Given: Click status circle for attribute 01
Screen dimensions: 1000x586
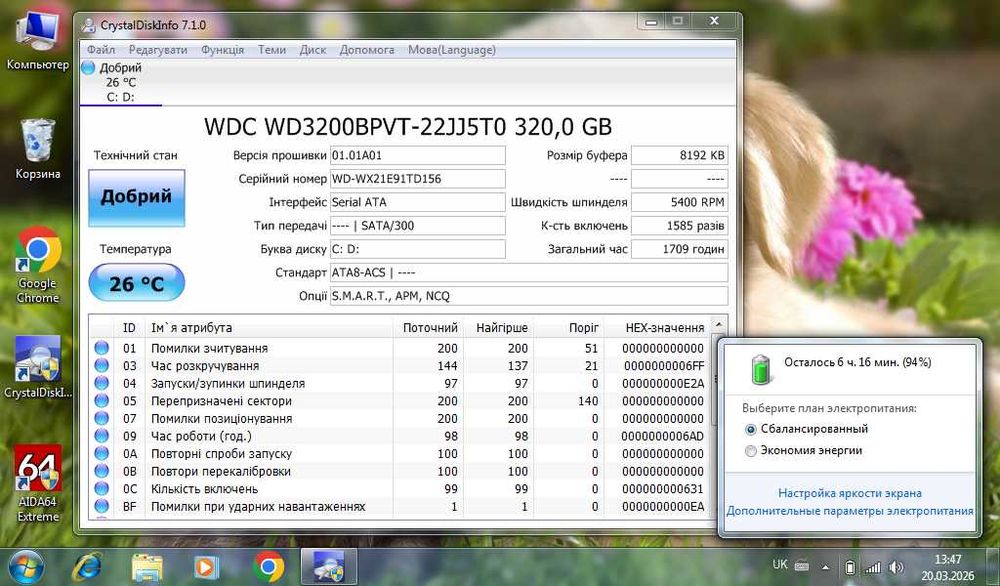Looking at the screenshot, I should pos(101,348).
